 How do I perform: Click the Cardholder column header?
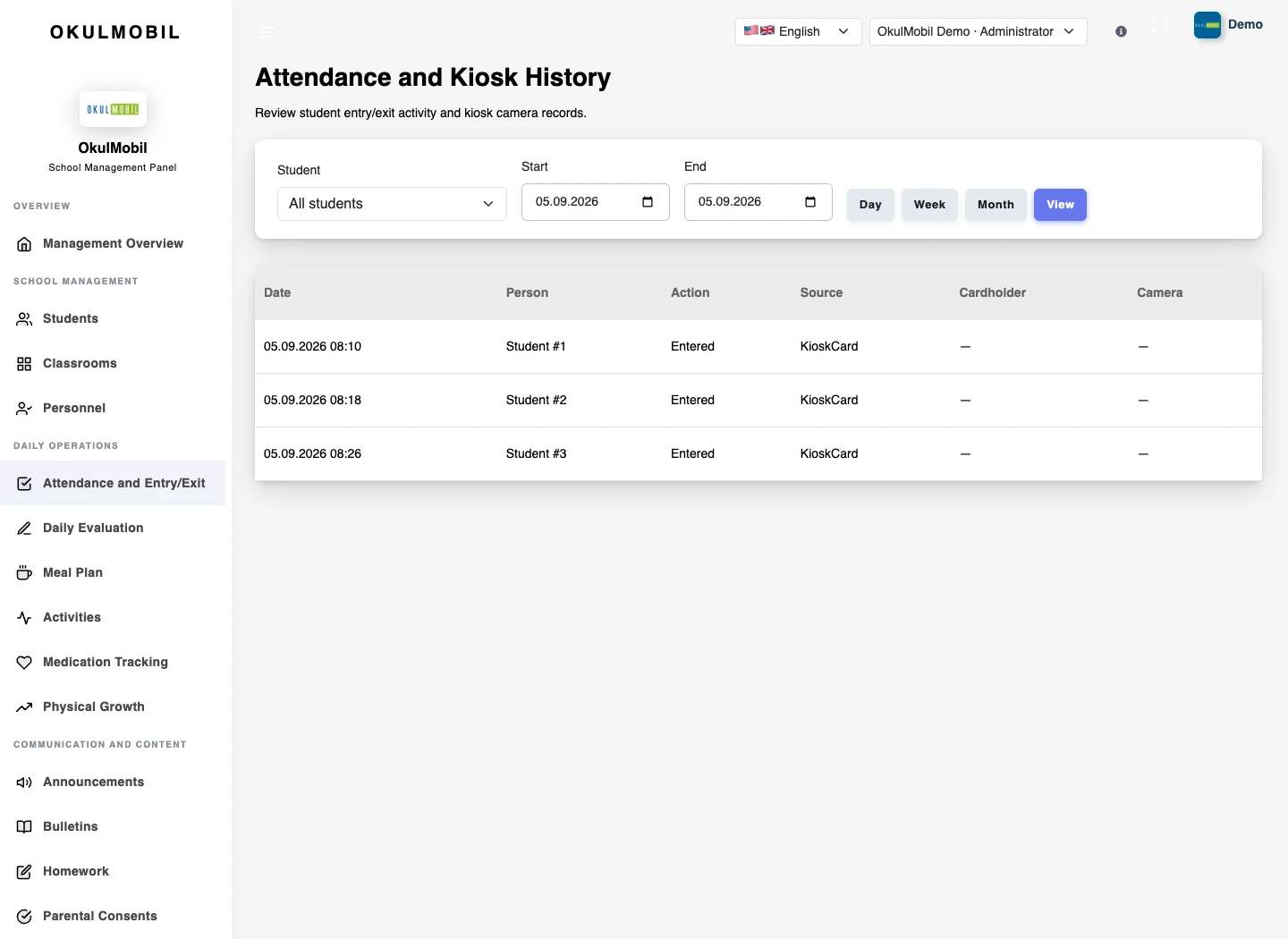click(x=992, y=292)
